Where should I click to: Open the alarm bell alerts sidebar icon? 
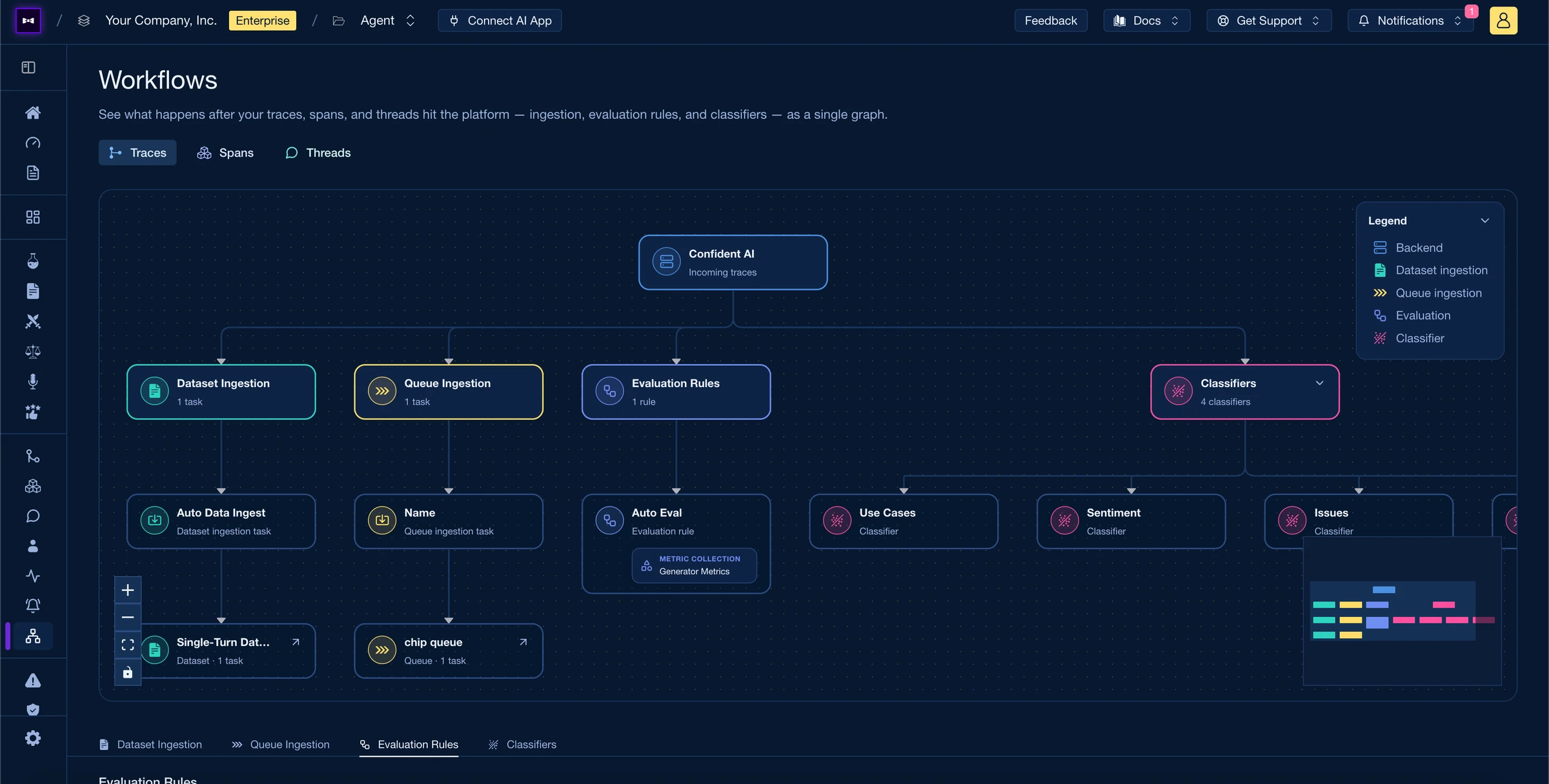click(x=33, y=605)
